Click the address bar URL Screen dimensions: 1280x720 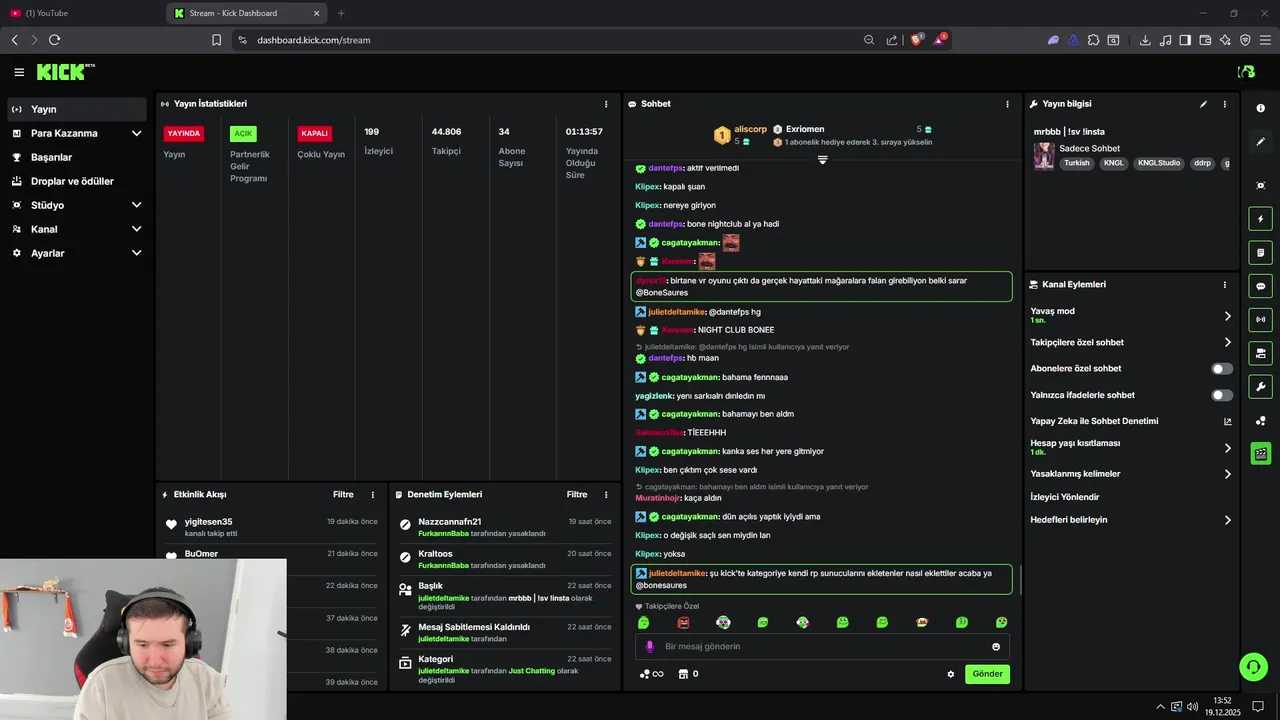pyautogui.click(x=314, y=40)
